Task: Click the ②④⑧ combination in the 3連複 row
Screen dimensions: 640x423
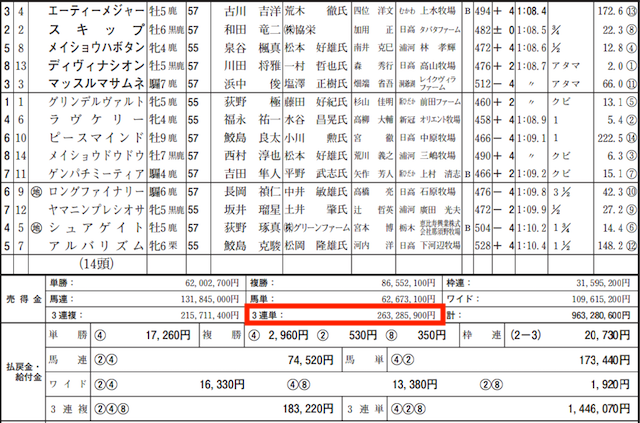Action: pyautogui.click(x=107, y=409)
